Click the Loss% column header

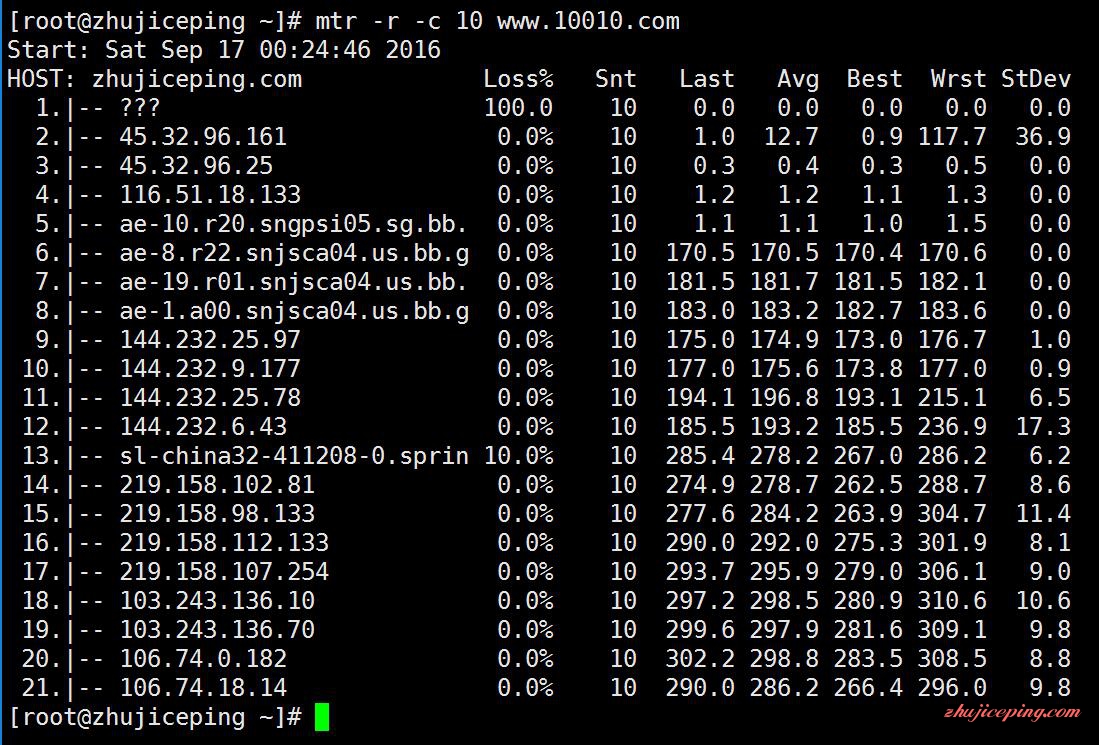click(518, 78)
